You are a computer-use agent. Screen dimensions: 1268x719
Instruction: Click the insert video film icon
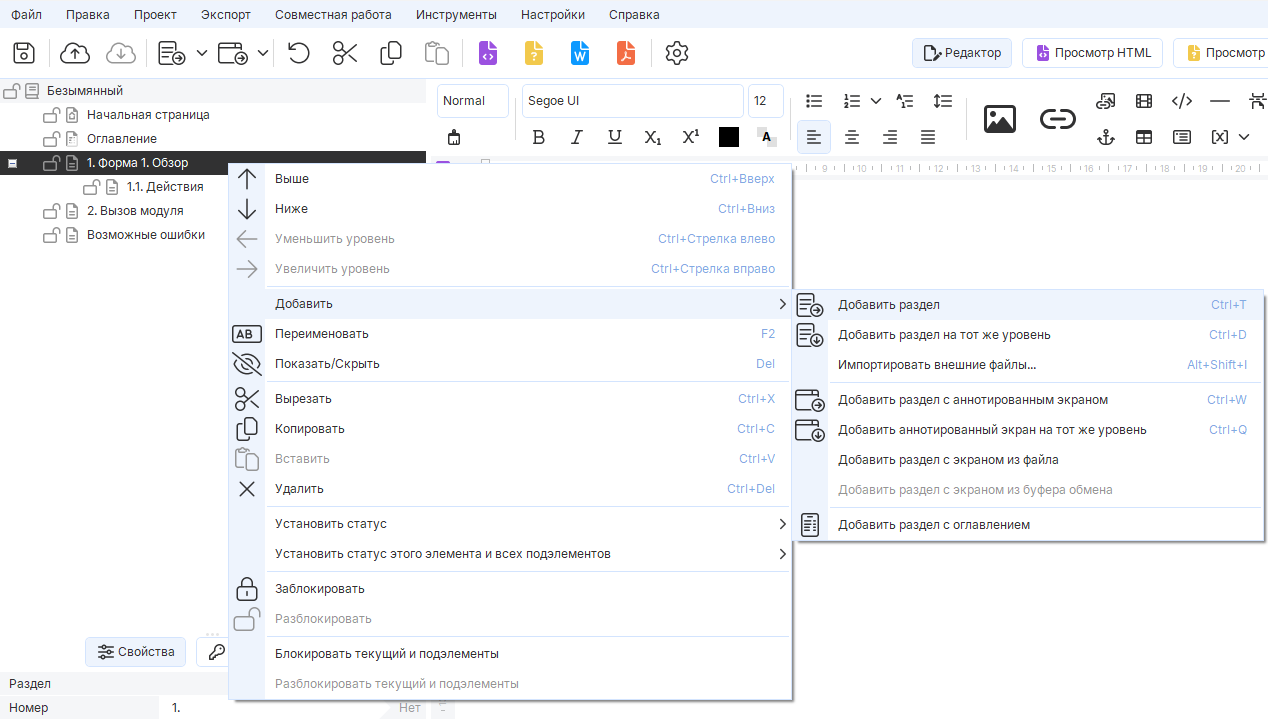pos(1144,101)
